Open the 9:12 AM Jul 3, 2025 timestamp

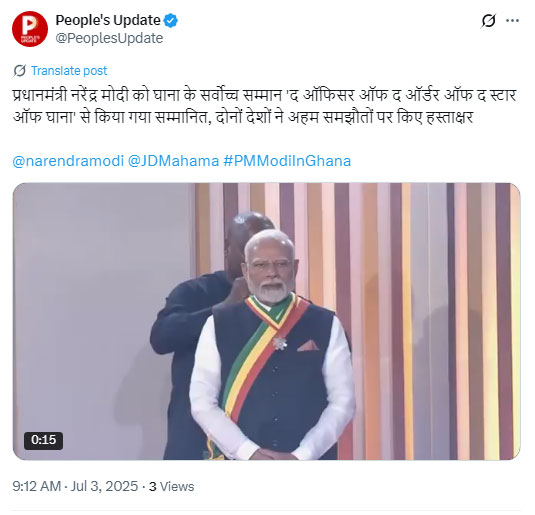point(75,486)
